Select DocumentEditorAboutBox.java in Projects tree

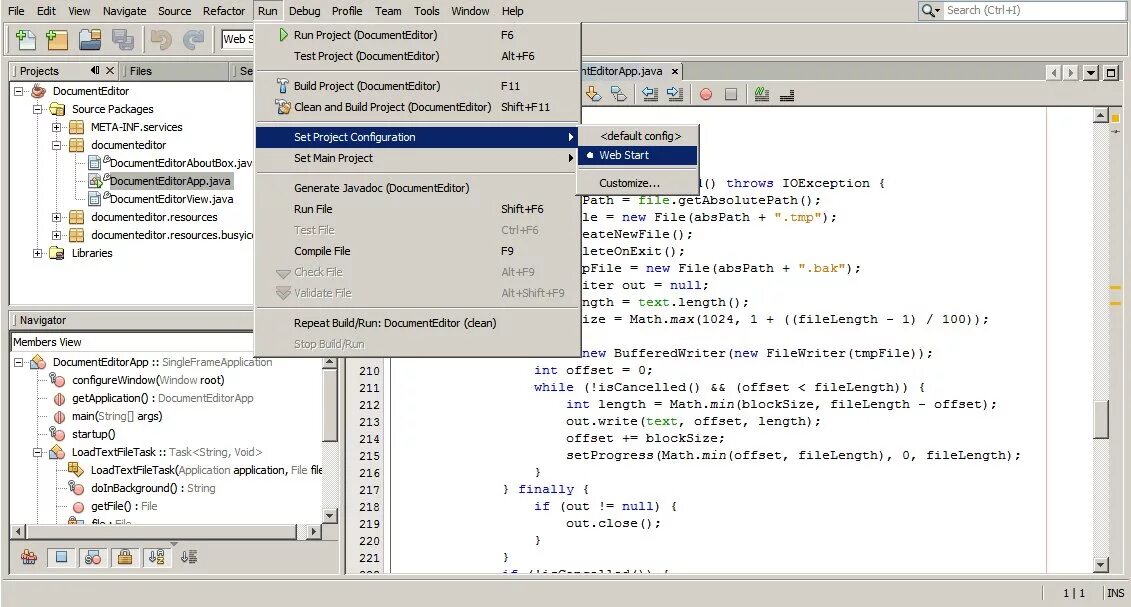pyautogui.click(x=180, y=163)
